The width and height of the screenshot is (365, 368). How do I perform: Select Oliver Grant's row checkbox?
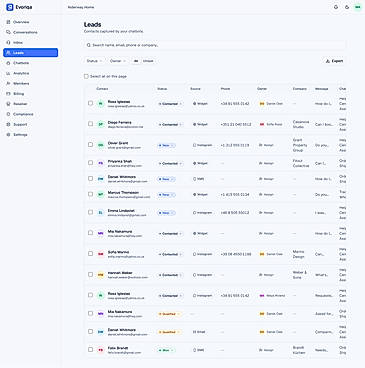pos(90,144)
